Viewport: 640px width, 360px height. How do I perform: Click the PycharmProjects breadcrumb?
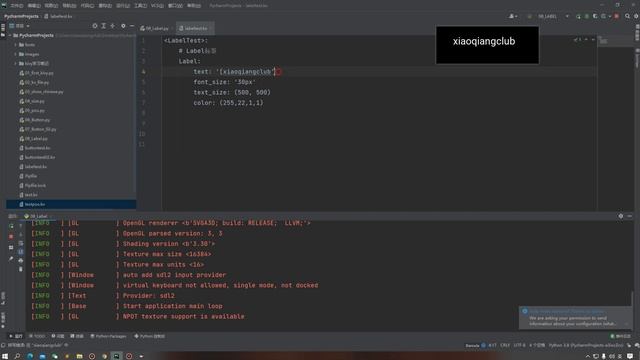coord(21,16)
